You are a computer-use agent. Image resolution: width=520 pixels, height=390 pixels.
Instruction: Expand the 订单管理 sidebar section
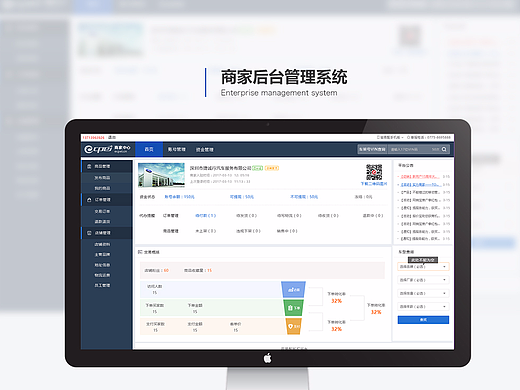coord(107,200)
